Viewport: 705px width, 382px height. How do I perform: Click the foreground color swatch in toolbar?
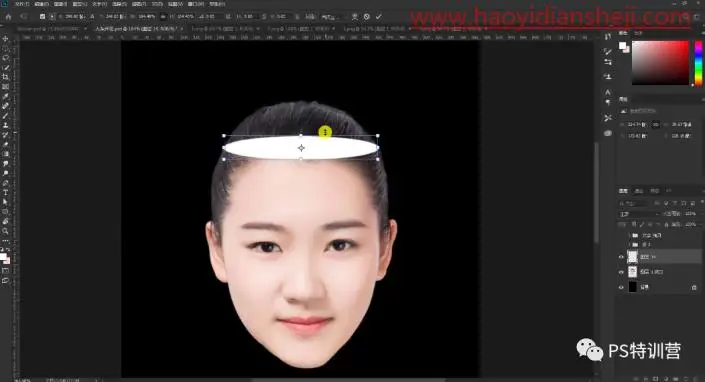coord(3,257)
